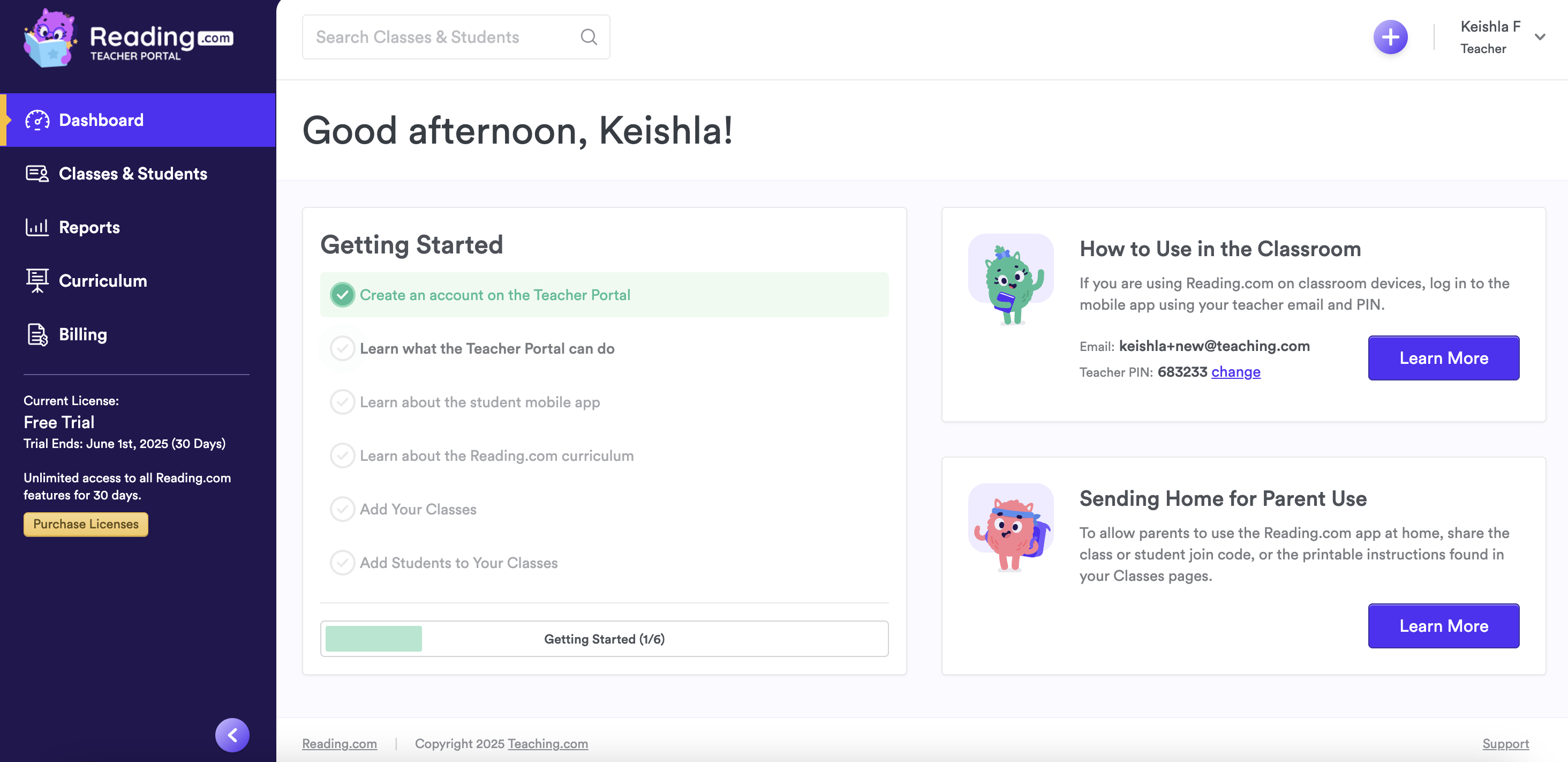This screenshot has width=1568, height=762.
Task: Focus the Search Classes & Students field
Action: click(438, 37)
